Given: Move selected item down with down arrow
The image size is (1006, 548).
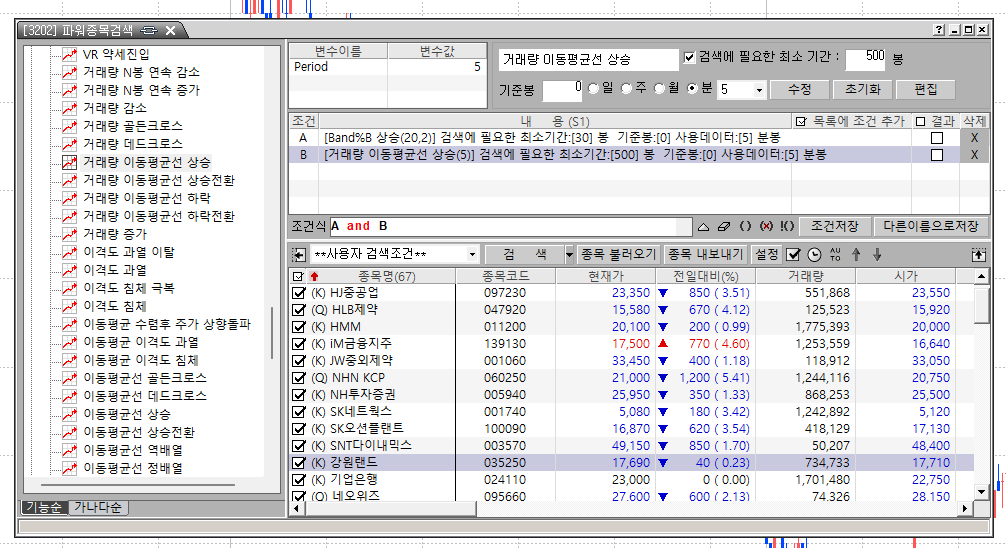Looking at the screenshot, I should point(877,255).
